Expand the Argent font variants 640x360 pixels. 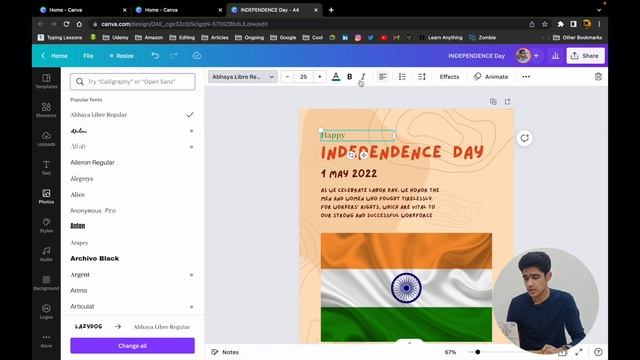tap(191, 275)
